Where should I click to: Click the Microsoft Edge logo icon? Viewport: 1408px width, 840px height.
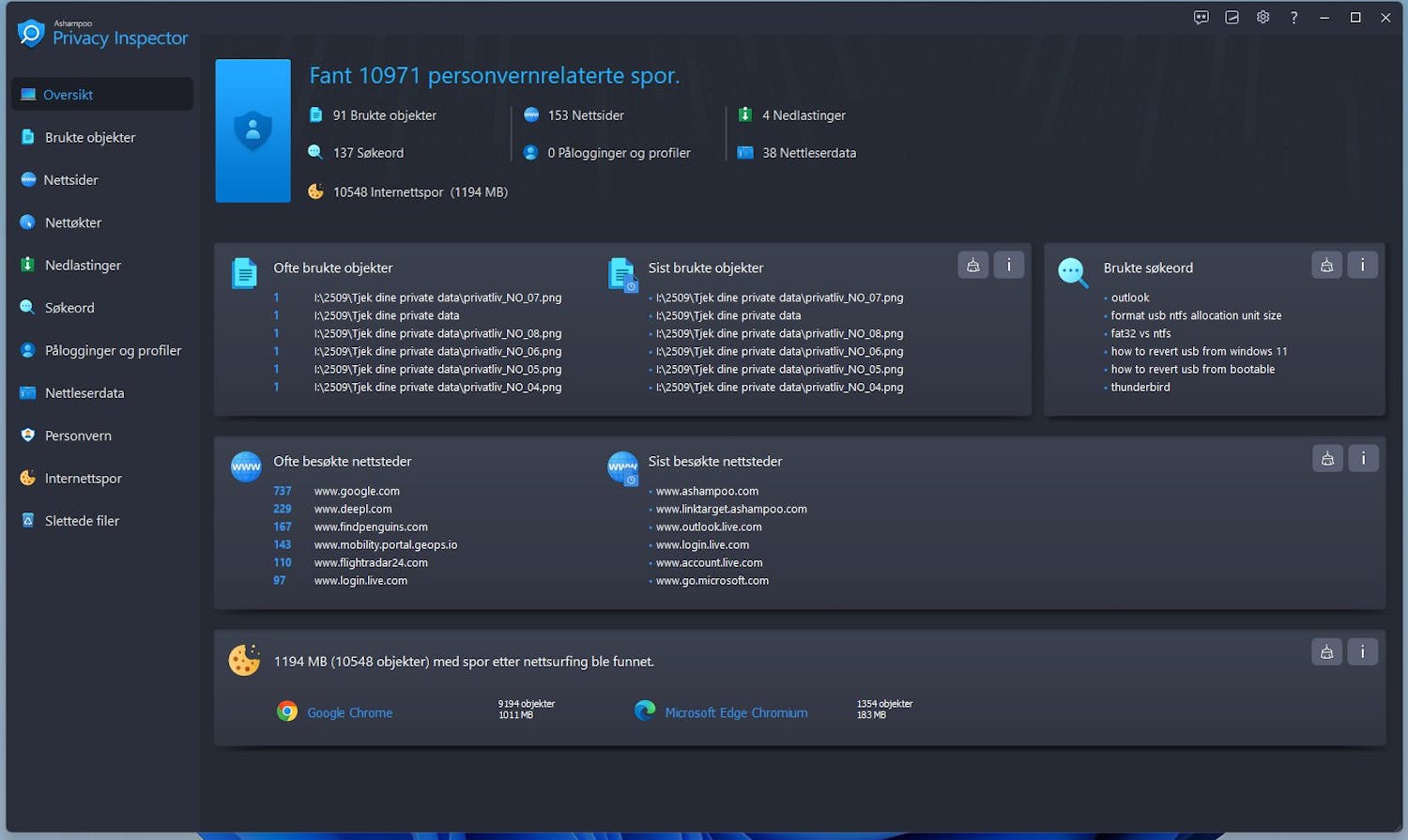coord(645,710)
